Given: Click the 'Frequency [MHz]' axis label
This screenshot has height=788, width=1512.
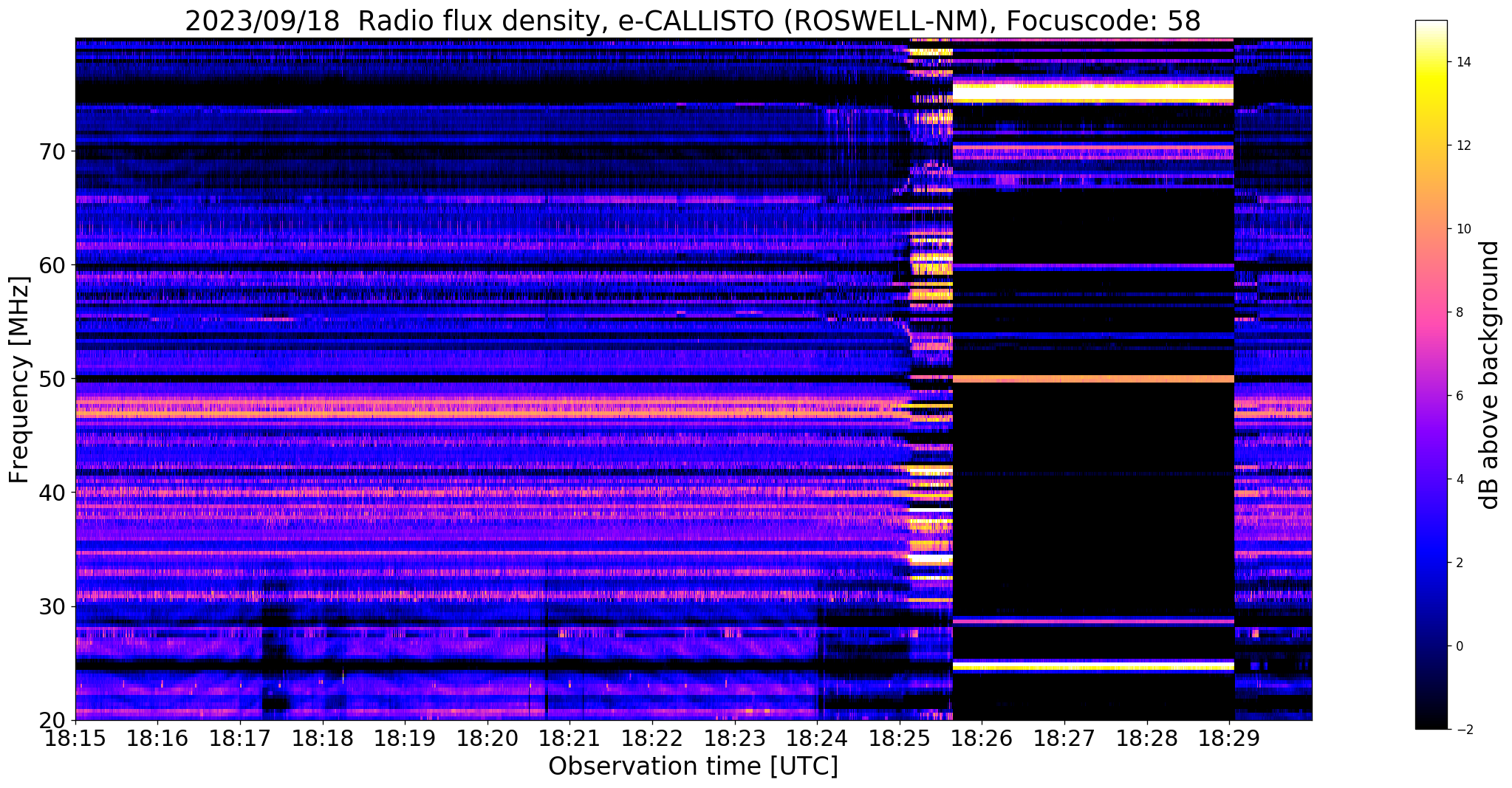Looking at the screenshot, I should coord(19,380).
